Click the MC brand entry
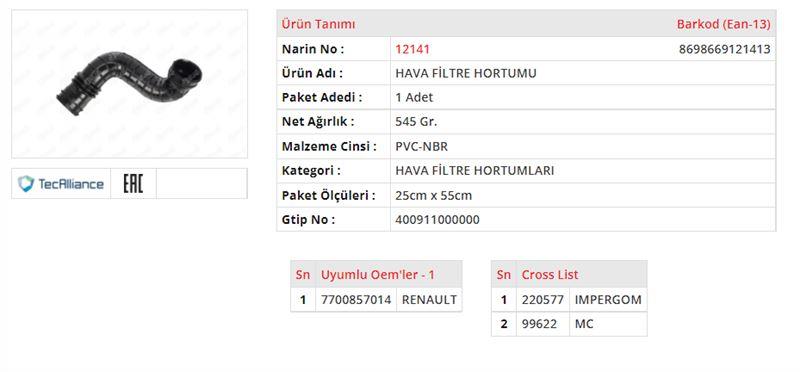 (x=584, y=324)
